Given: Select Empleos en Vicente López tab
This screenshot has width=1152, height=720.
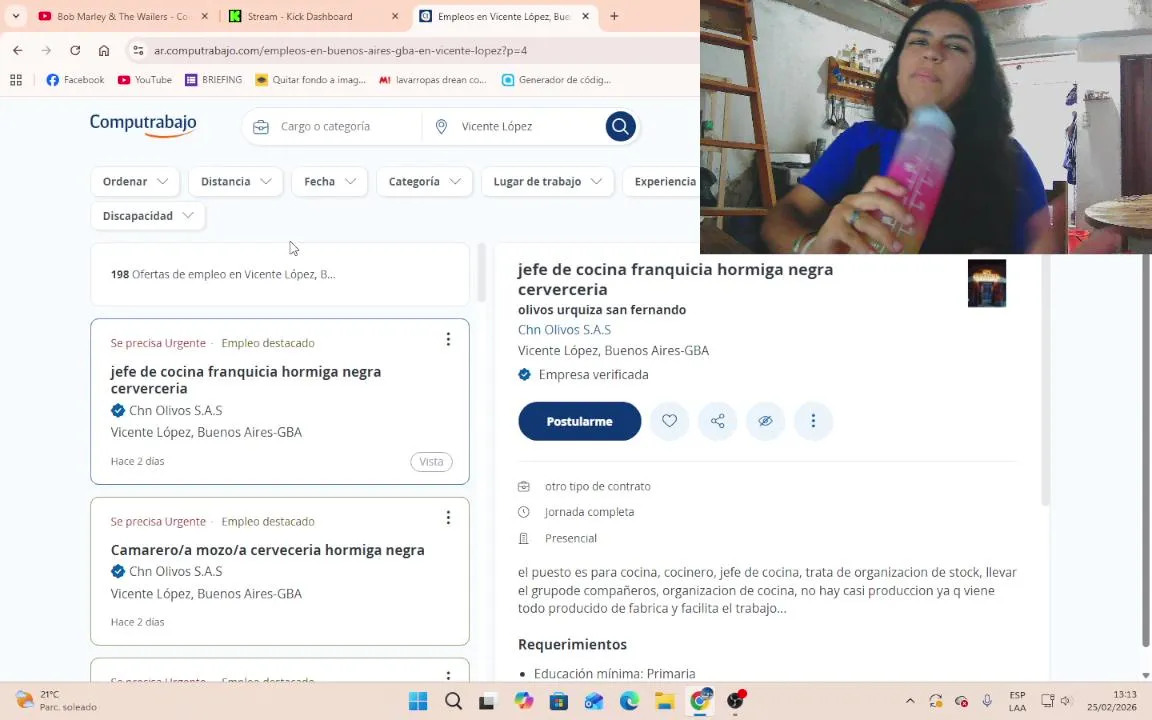Looking at the screenshot, I should coord(503,16).
